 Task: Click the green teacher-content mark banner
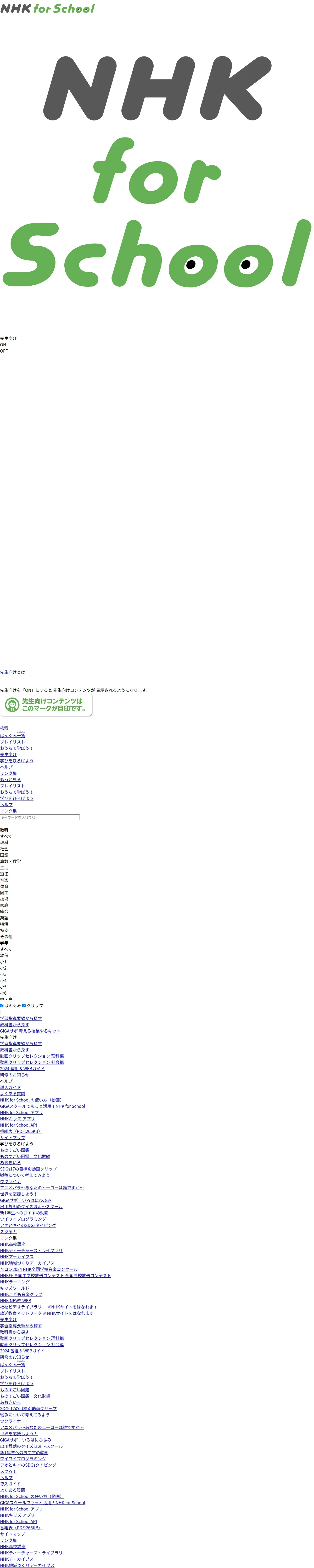coord(47,705)
